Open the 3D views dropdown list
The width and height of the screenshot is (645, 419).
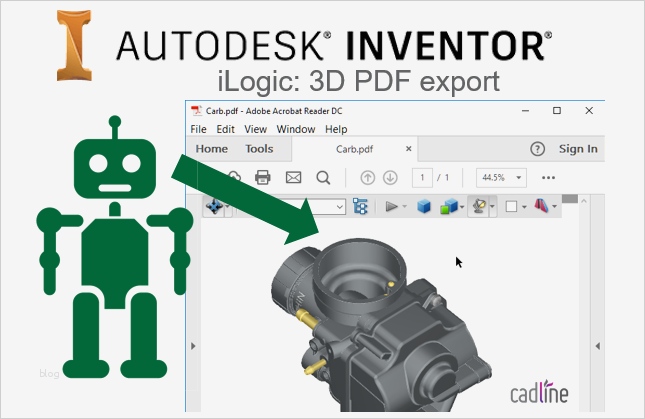(x=340, y=206)
